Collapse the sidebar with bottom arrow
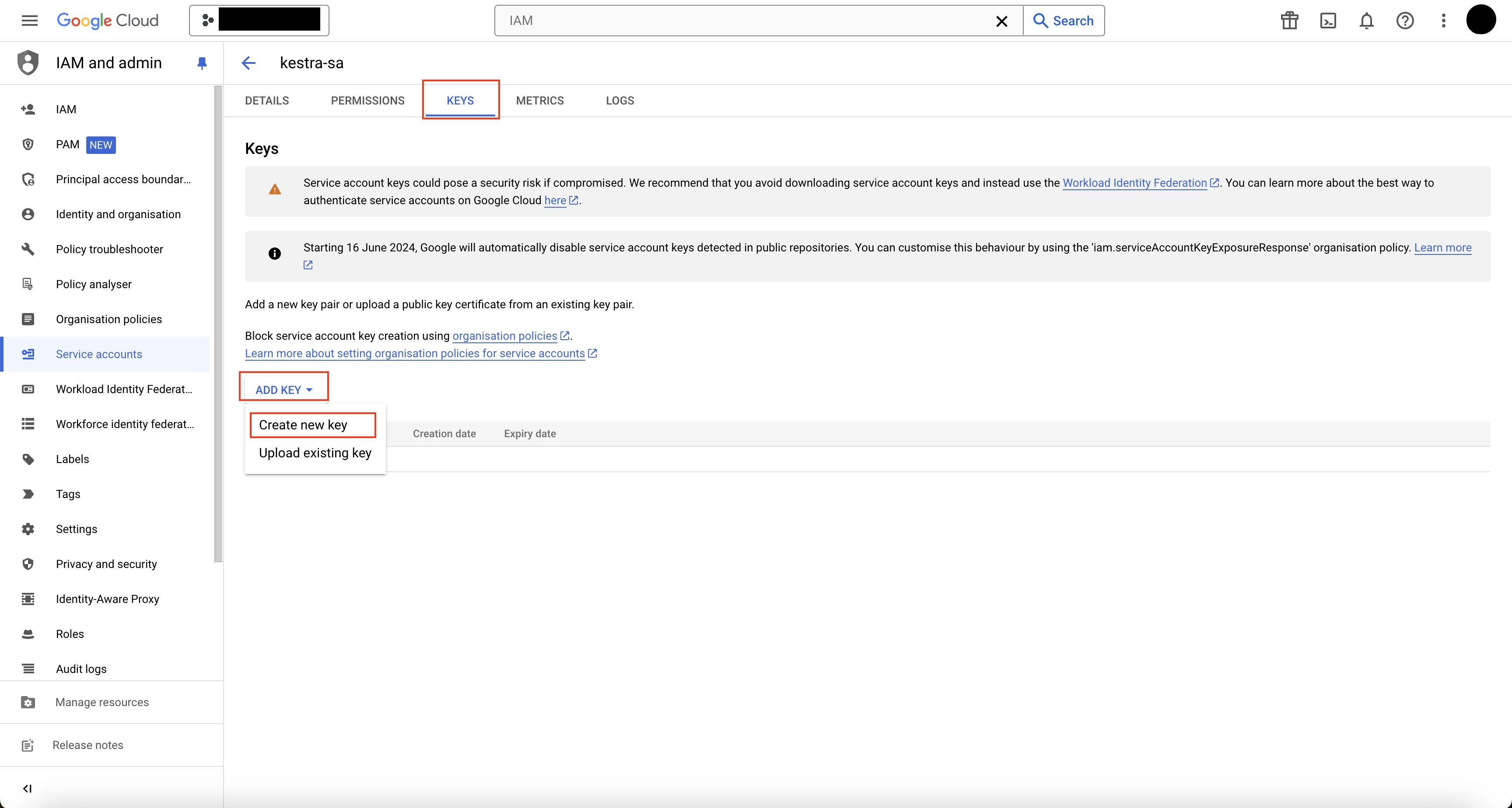Screen dimensions: 1512x808 tap(27, 788)
